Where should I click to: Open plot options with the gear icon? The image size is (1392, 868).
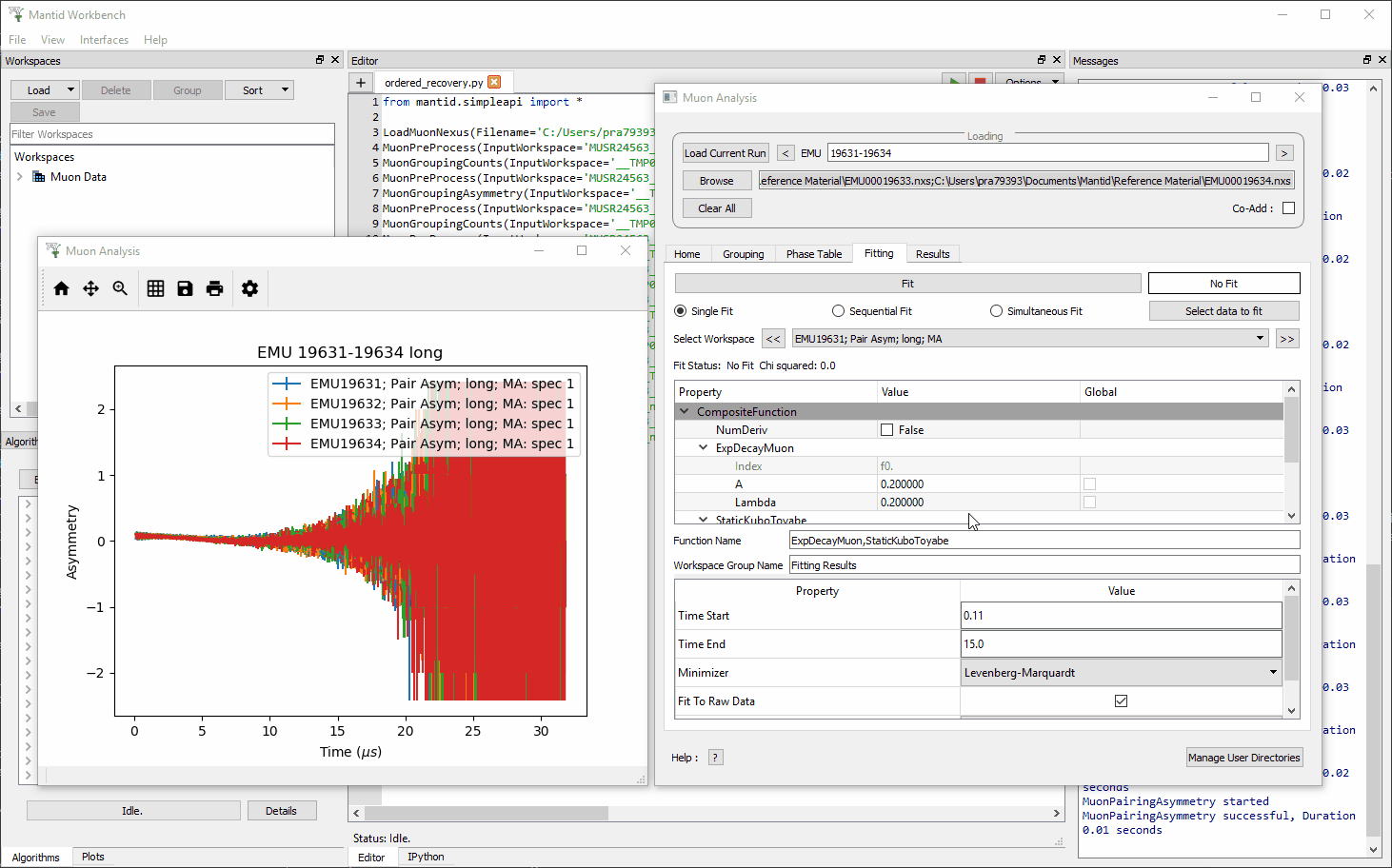pos(249,287)
